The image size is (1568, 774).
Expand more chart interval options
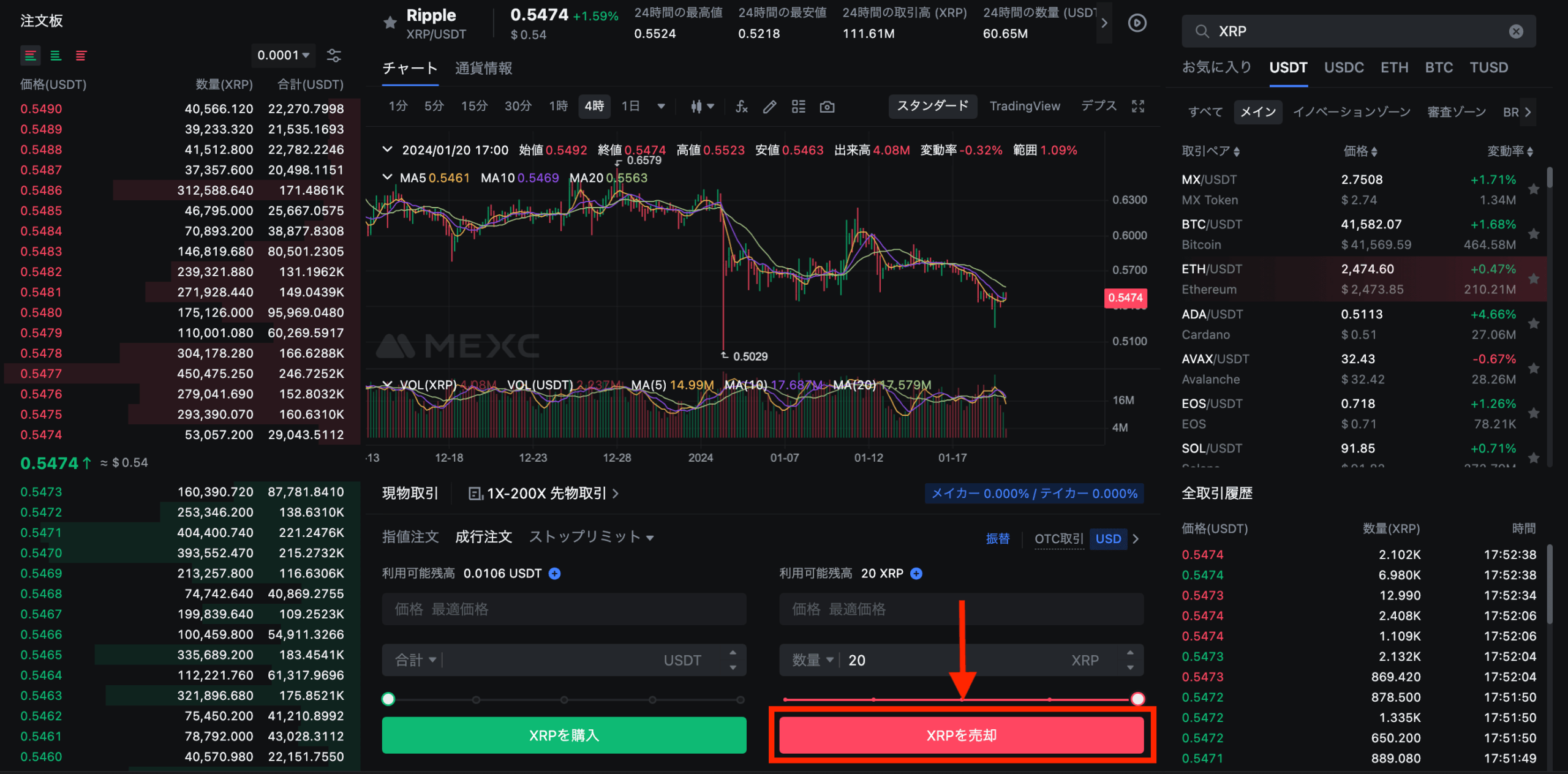tap(661, 107)
